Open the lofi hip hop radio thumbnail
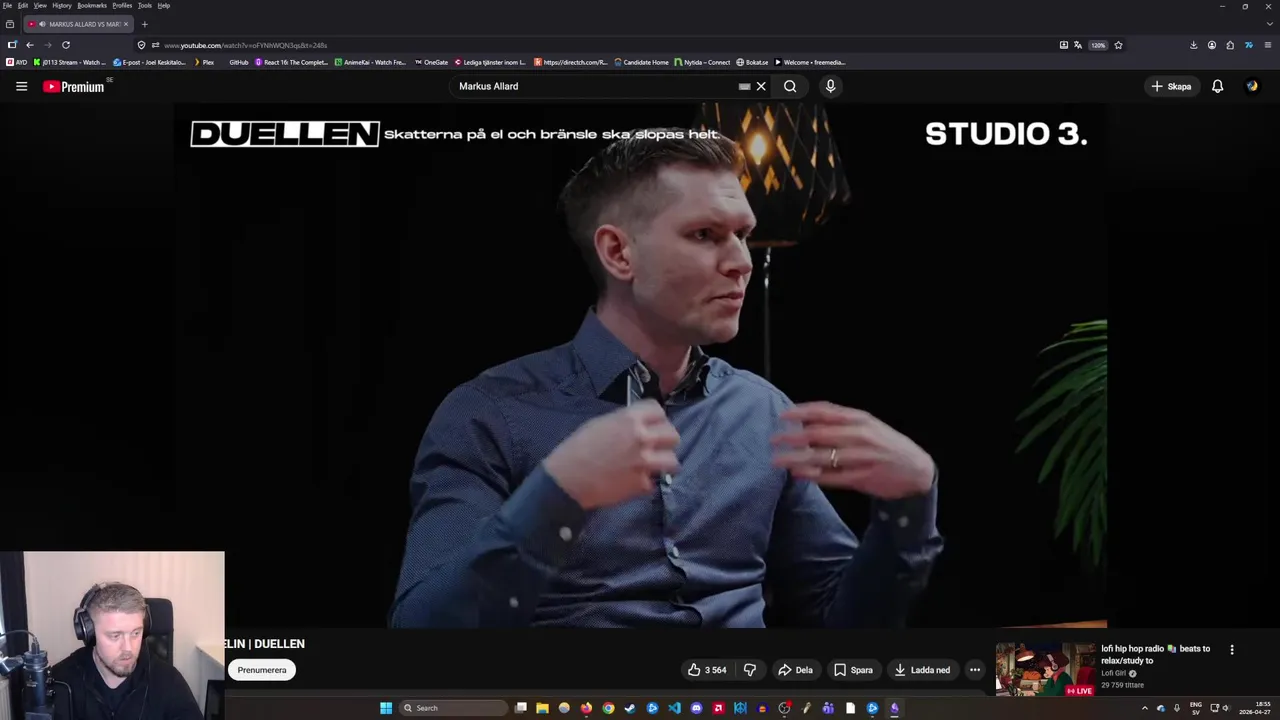The width and height of the screenshot is (1280, 720). (x=1045, y=669)
